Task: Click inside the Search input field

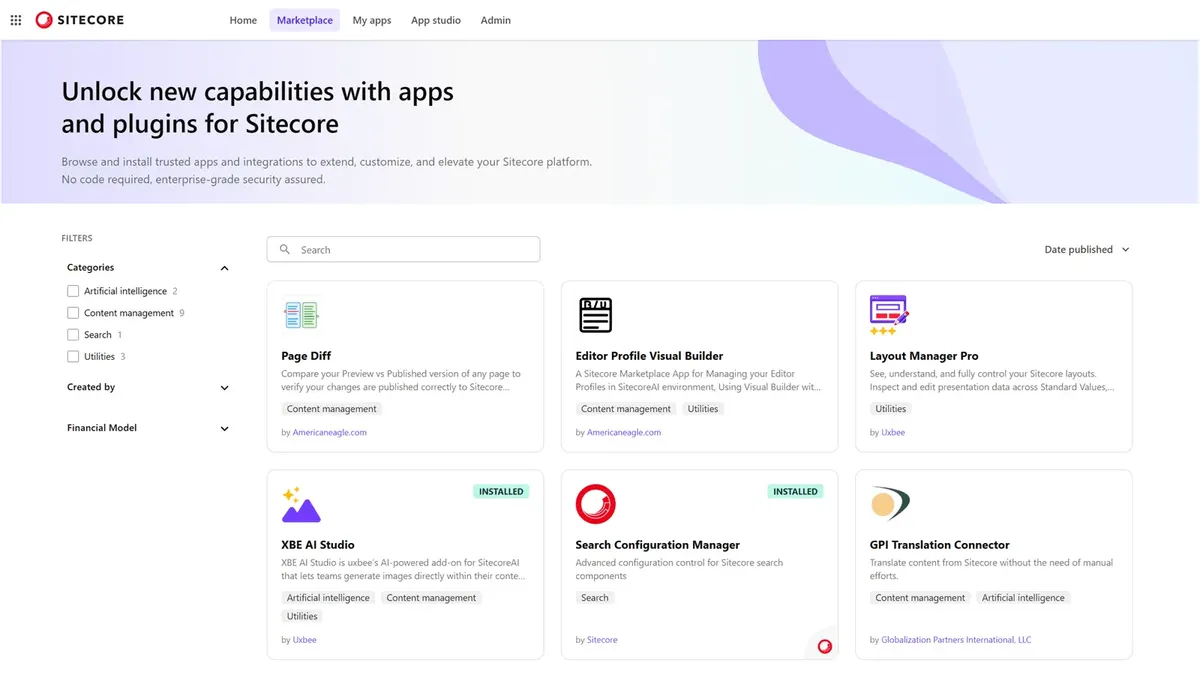Action: (x=403, y=249)
